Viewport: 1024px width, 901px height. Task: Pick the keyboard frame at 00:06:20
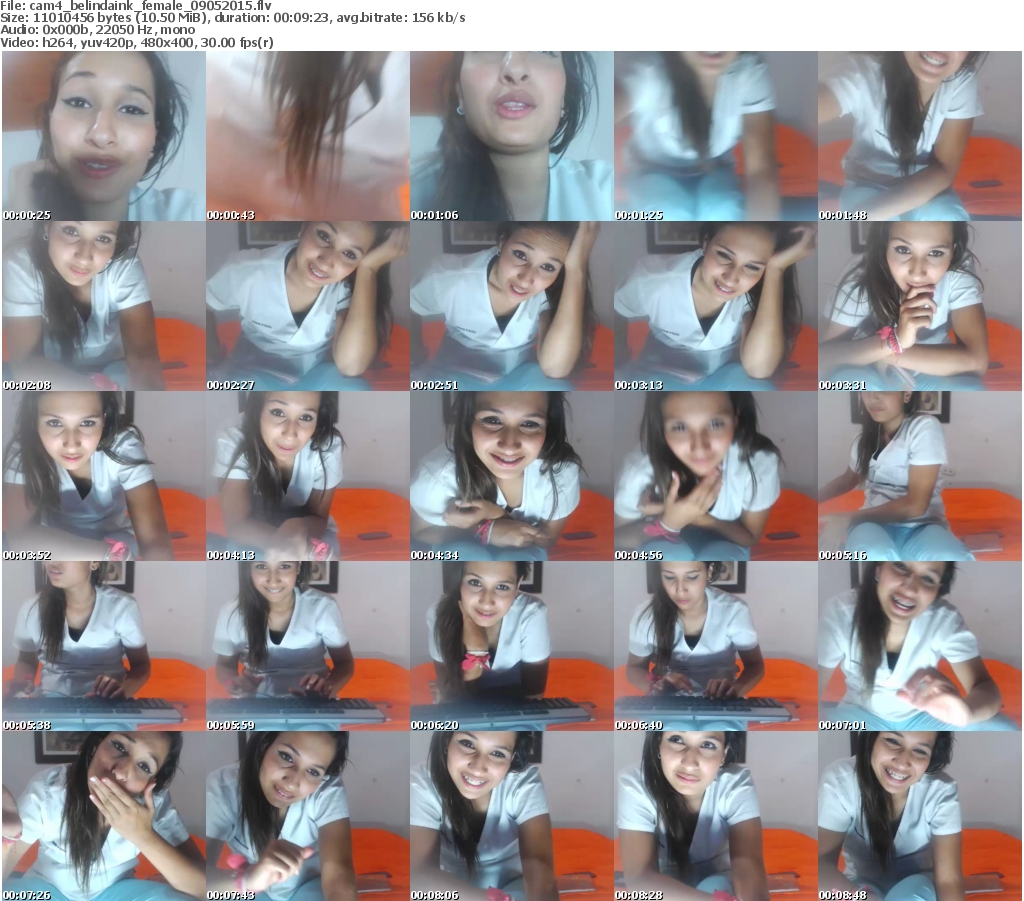click(511, 646)
